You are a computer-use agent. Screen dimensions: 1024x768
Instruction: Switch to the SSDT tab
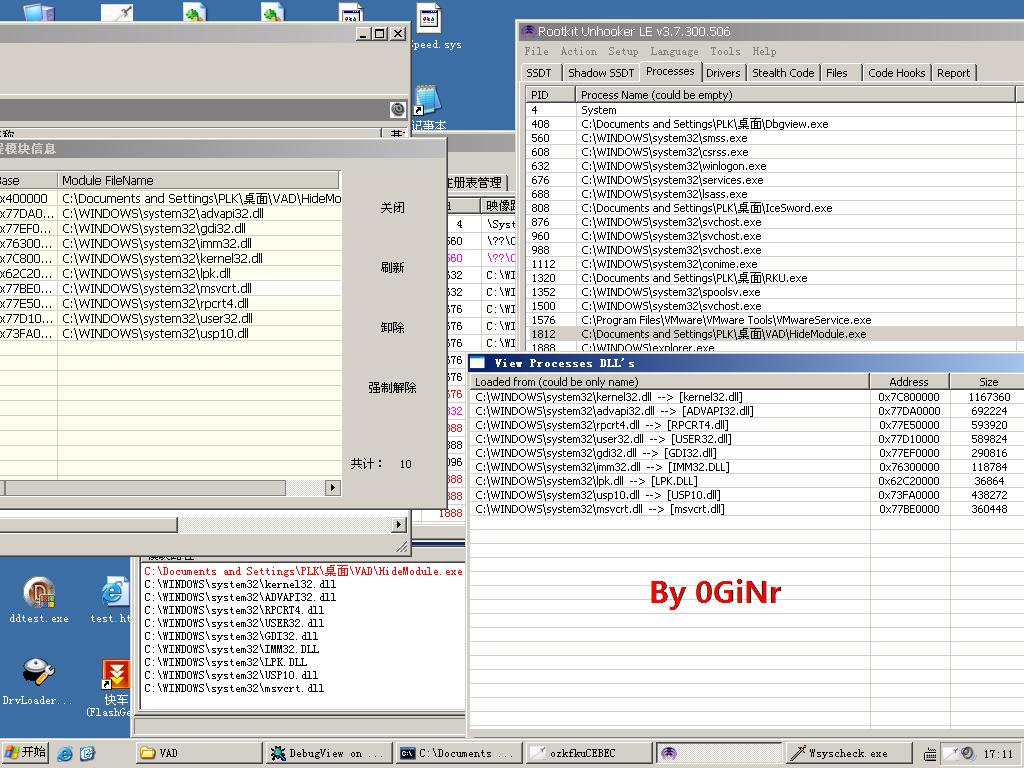coord(539,73)
